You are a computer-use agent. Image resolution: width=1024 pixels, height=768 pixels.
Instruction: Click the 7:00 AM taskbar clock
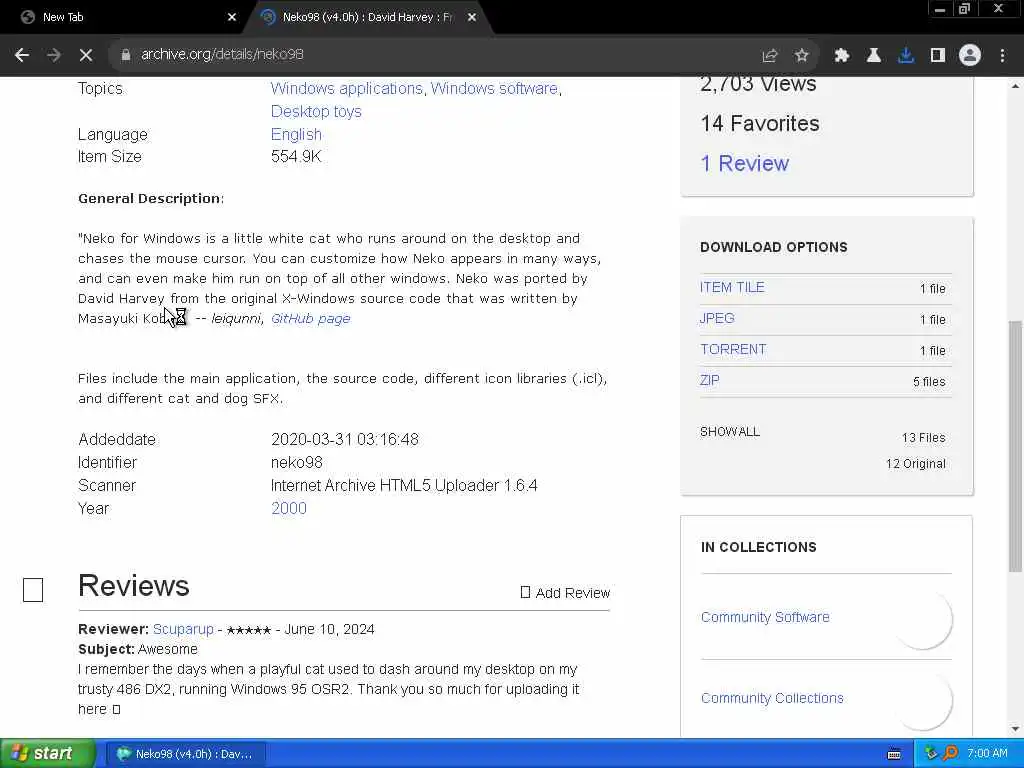pos(987,754)
